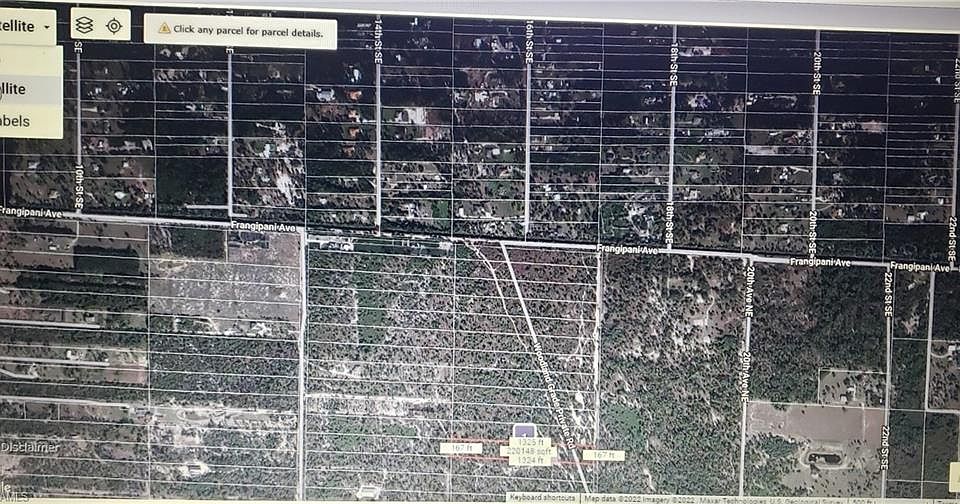
Task: Click the locate-me crosshair icon
Action: (x=114, y=26)
